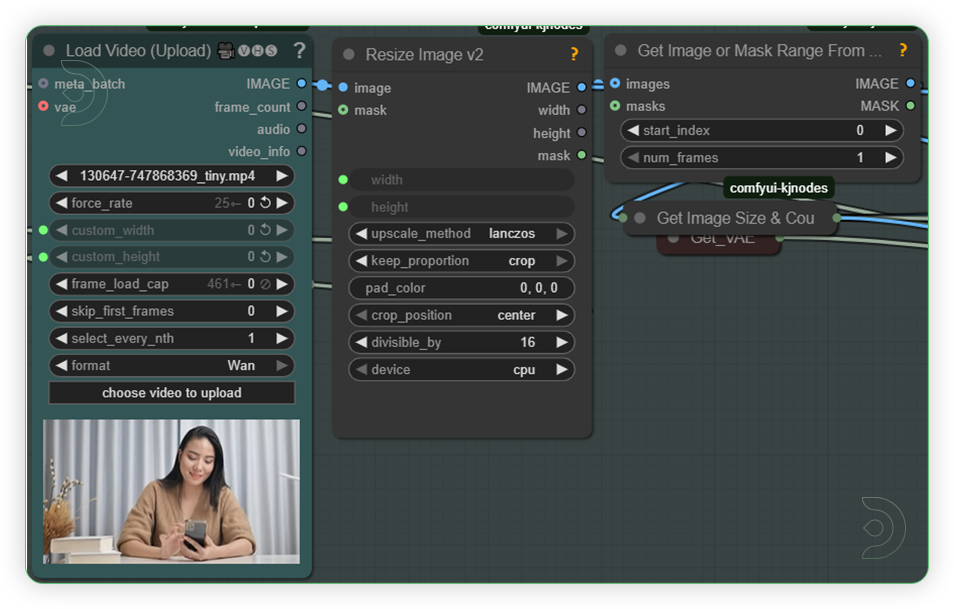Reset custom_height with the reset icon
Viewport: 954px width, 609px height.
click(265, 257)
